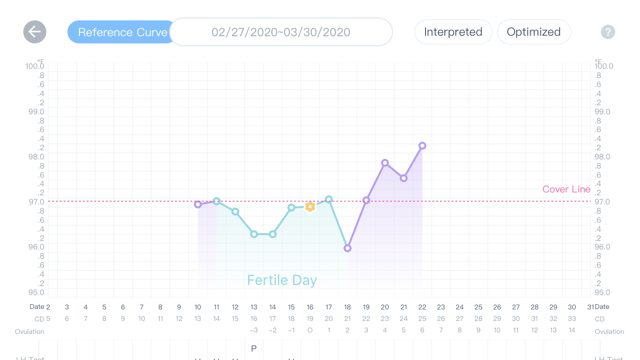Select the orange ovulation day marker
The height and width of the screenshot is (360, 640).
click(310, 207)
